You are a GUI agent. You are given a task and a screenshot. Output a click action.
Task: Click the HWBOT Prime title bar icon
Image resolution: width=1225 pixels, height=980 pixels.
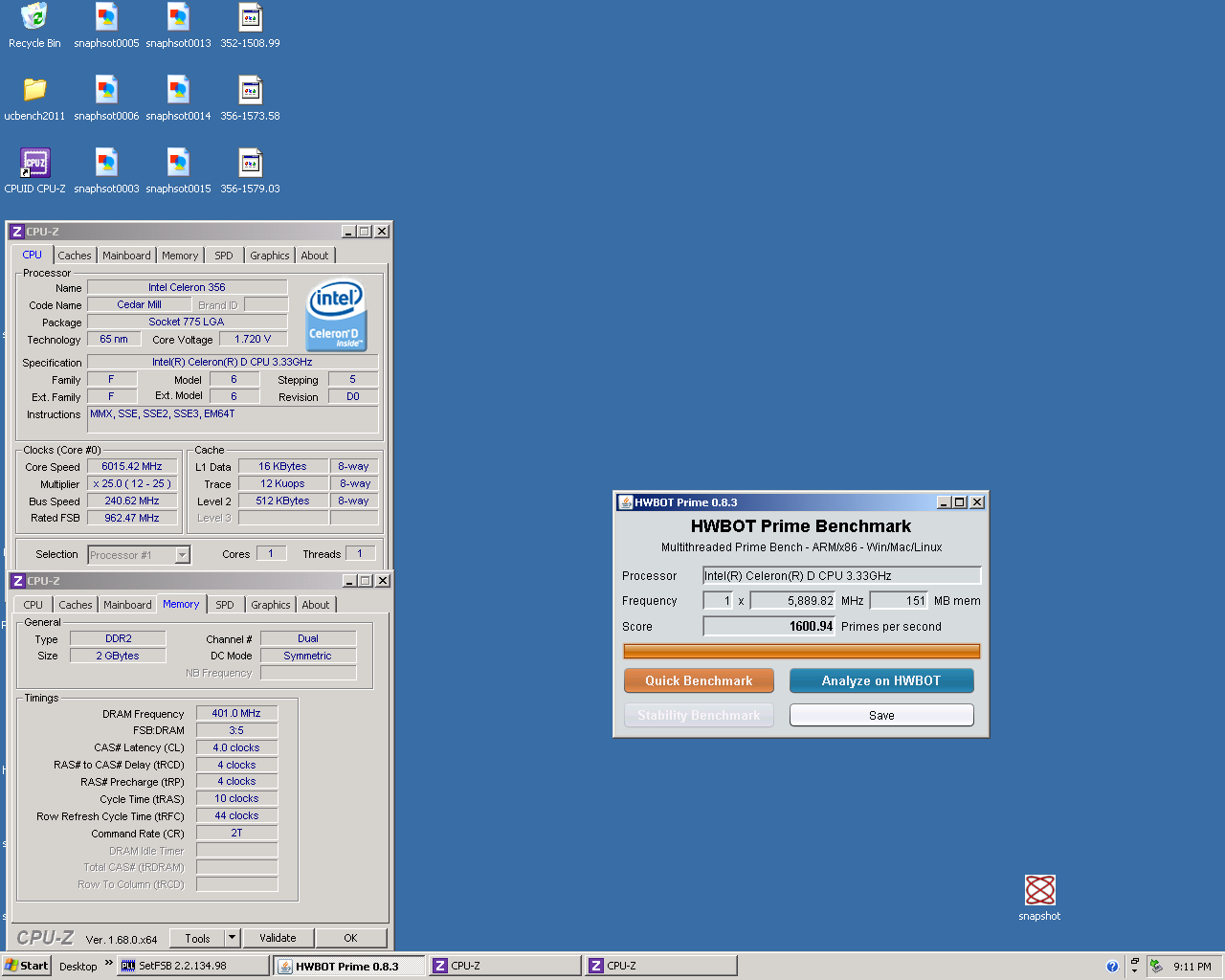(x=626, y=502)
